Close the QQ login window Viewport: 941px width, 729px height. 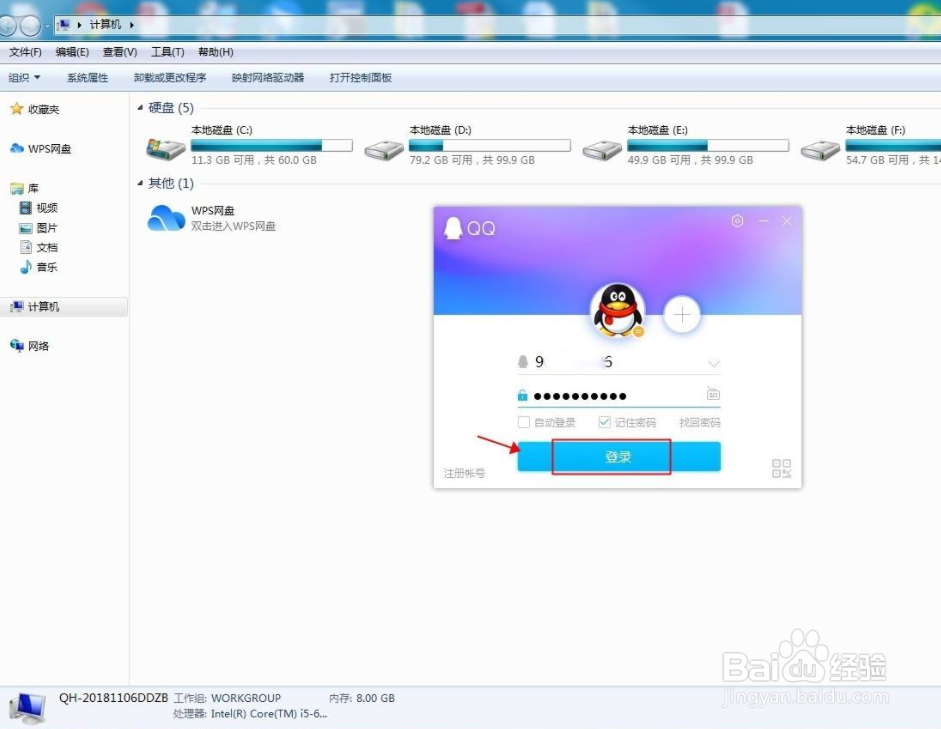click(x=787, y=221)
